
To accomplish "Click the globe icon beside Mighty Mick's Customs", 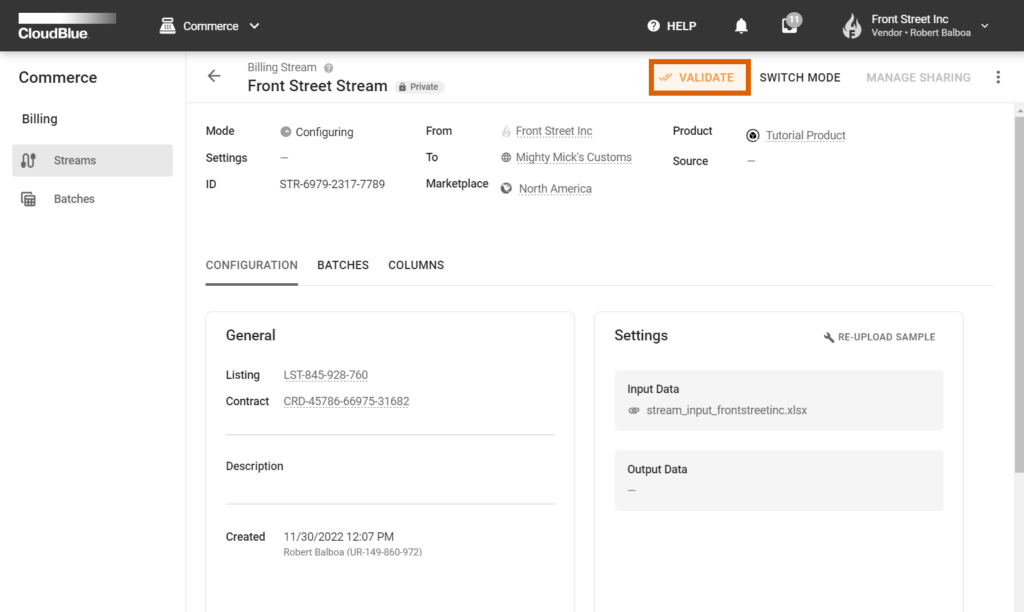I will point(505,157).
